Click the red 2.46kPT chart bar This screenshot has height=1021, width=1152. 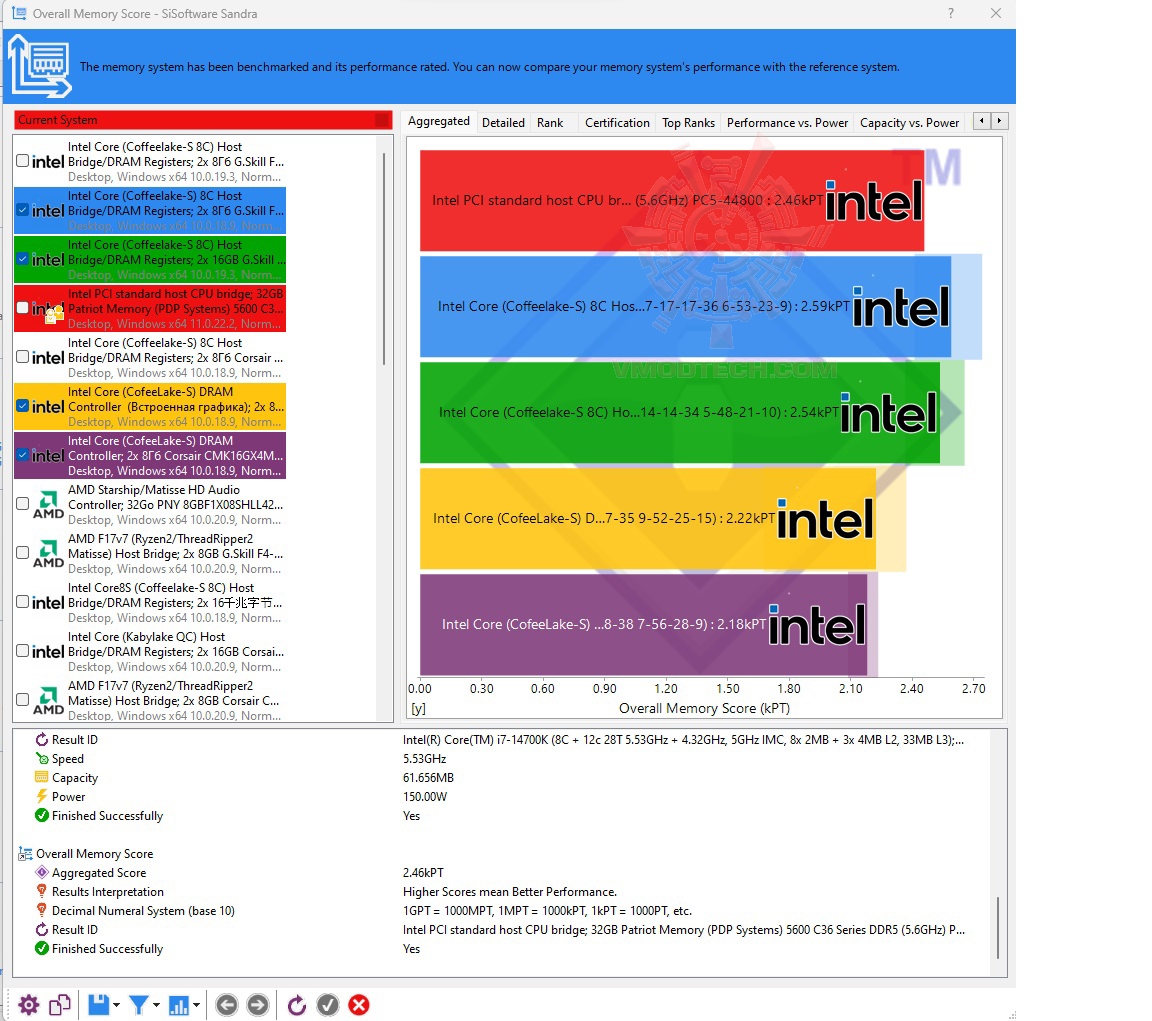(672, 201)
